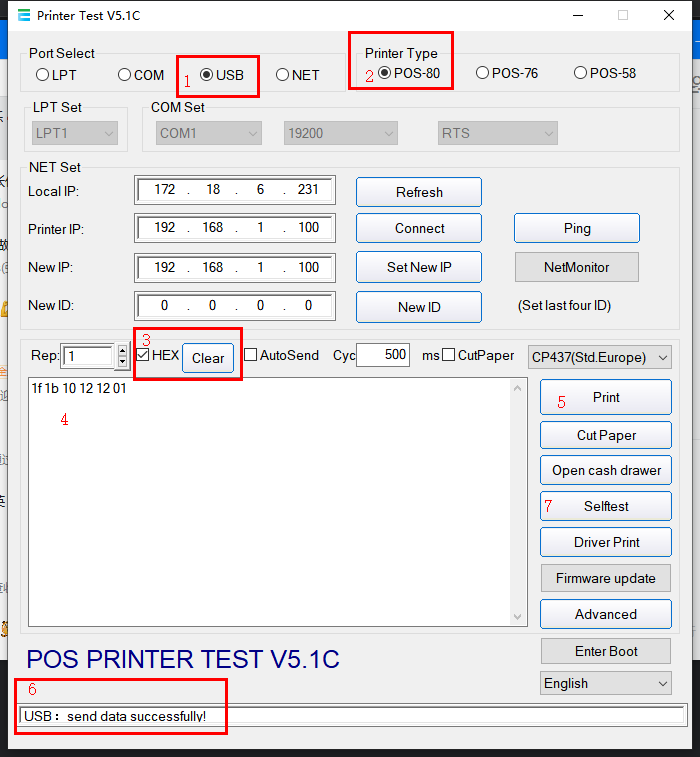Enable the AutoSend checkbox
Viewport: 700px width, 757px height.
point(251,355)
